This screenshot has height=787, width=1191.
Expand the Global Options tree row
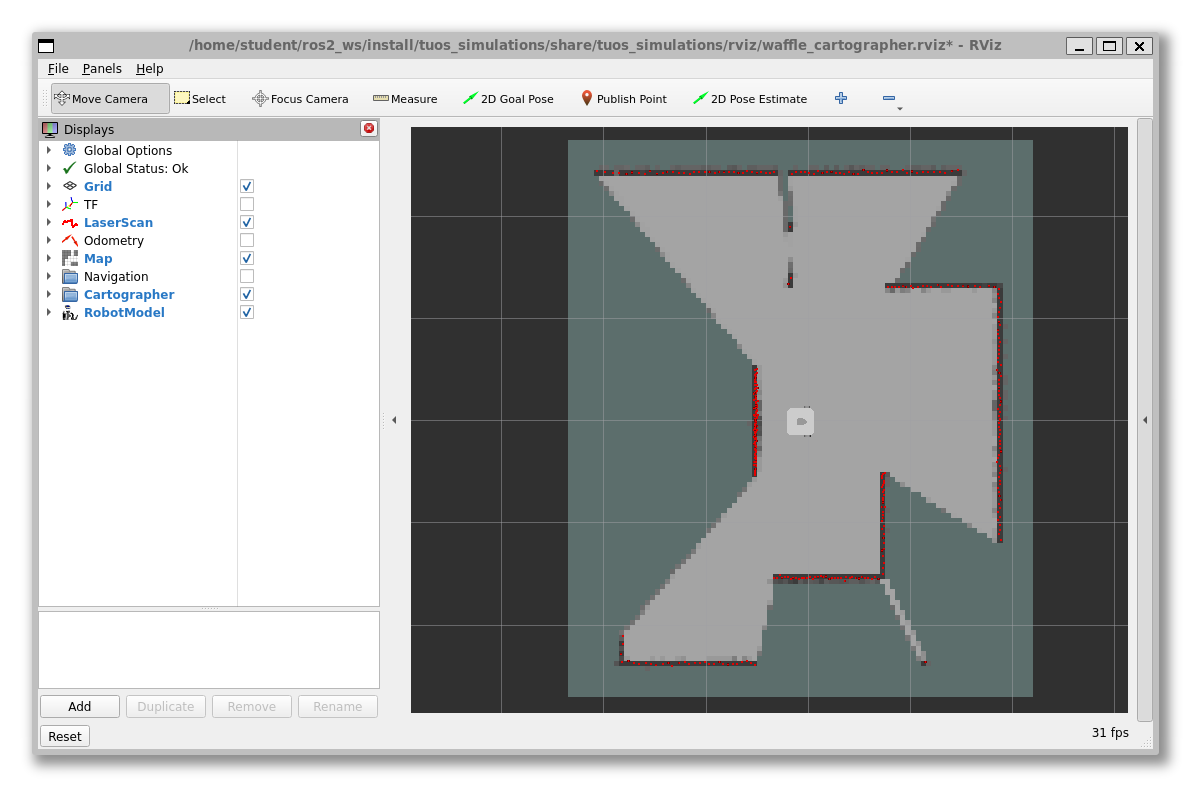[x=49, y=150]
